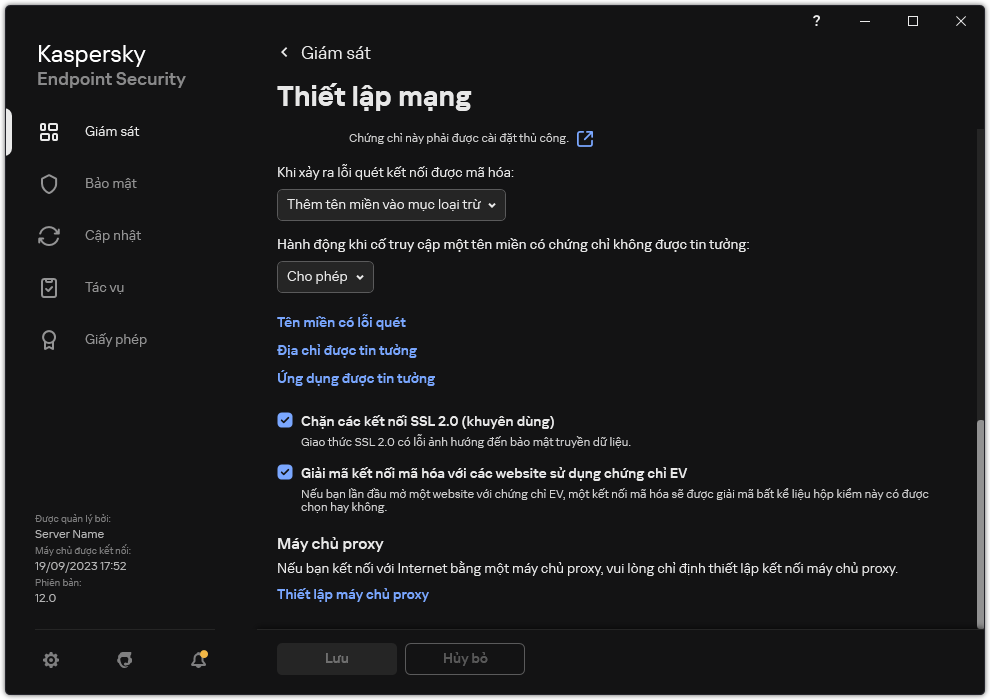990x700 pixels.
Task: Click the Bảo mật shield icon
Action: click(x=49, y=184)
